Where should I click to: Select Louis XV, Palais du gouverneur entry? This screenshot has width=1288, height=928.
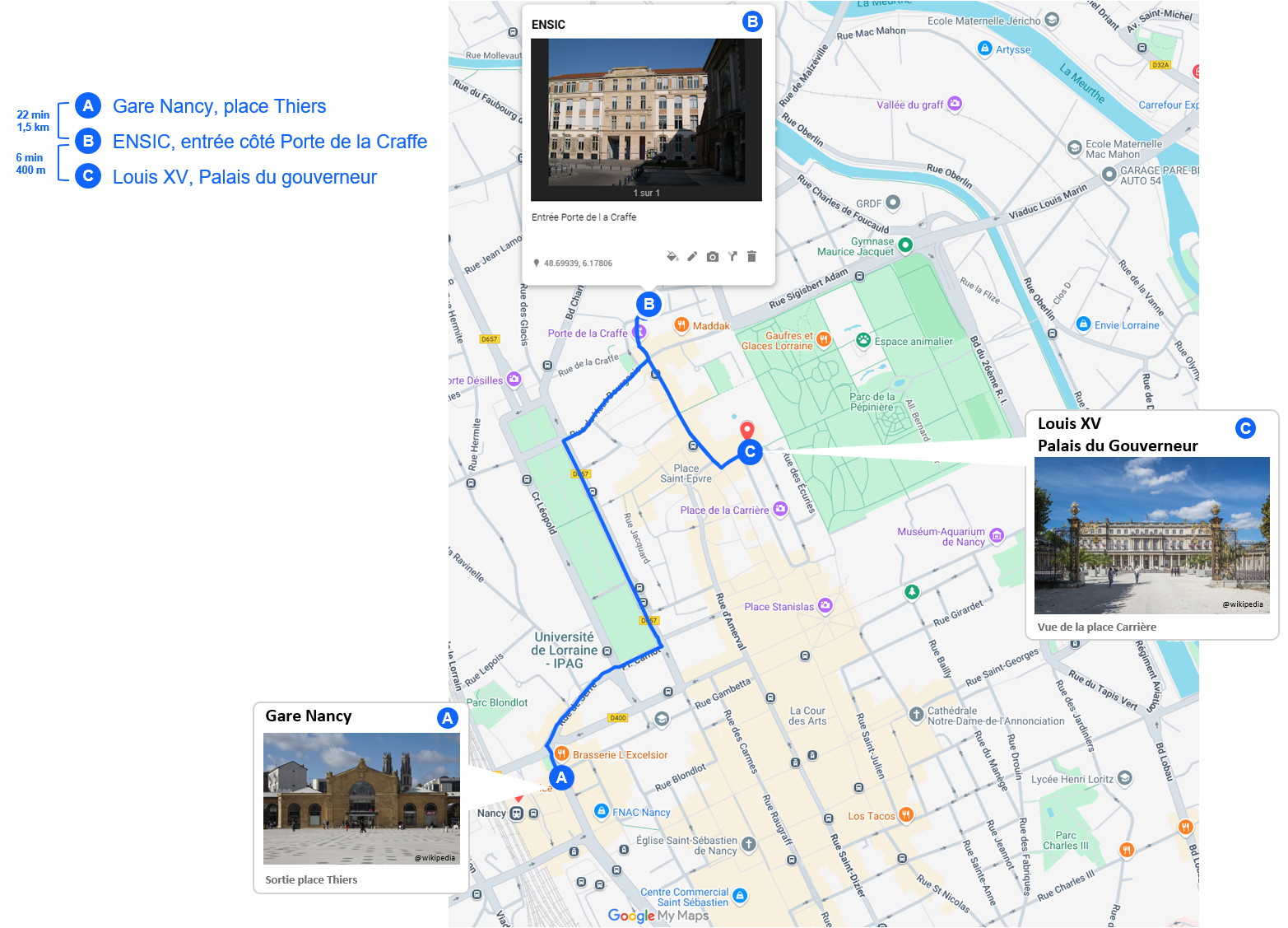click(x=244, y=177)
